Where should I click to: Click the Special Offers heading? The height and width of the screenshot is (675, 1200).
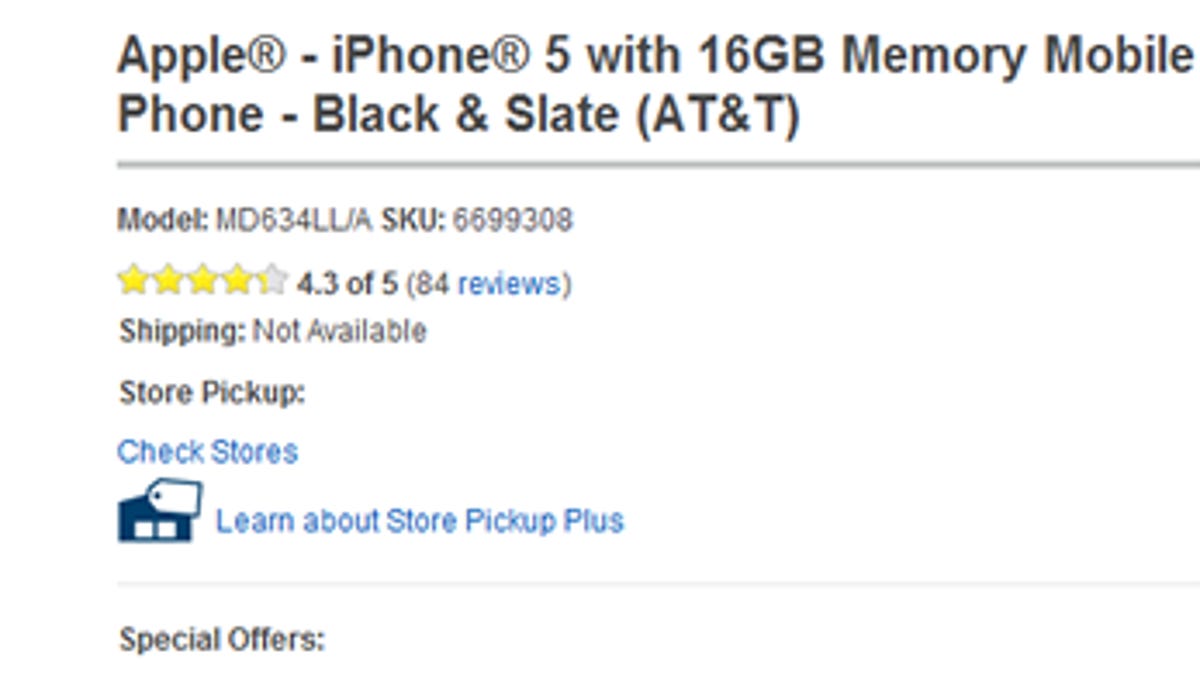222,639
